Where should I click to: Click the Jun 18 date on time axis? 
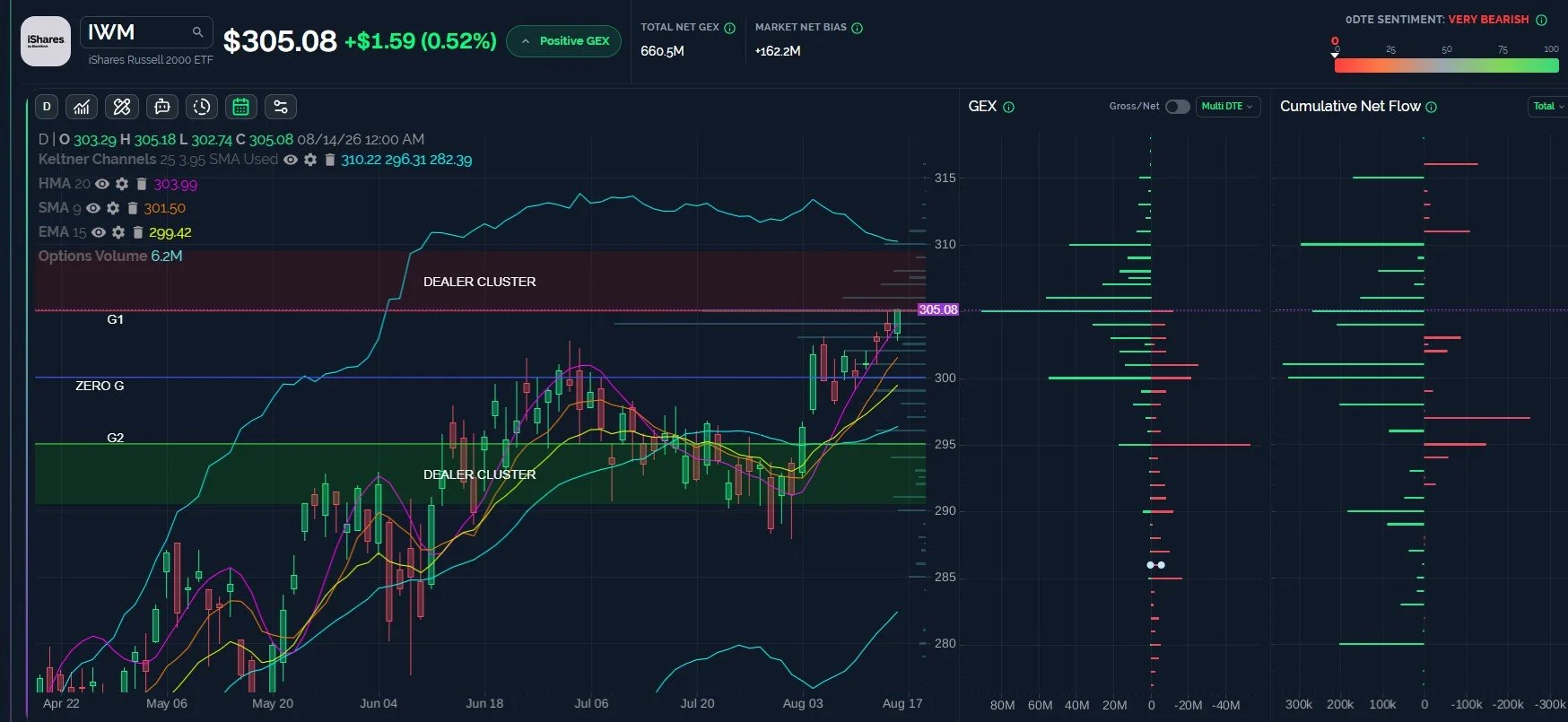484,703
